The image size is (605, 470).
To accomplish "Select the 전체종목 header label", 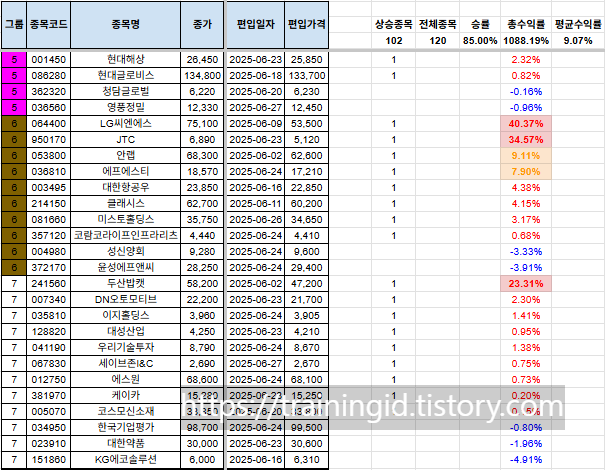I will tap(438, 25).
